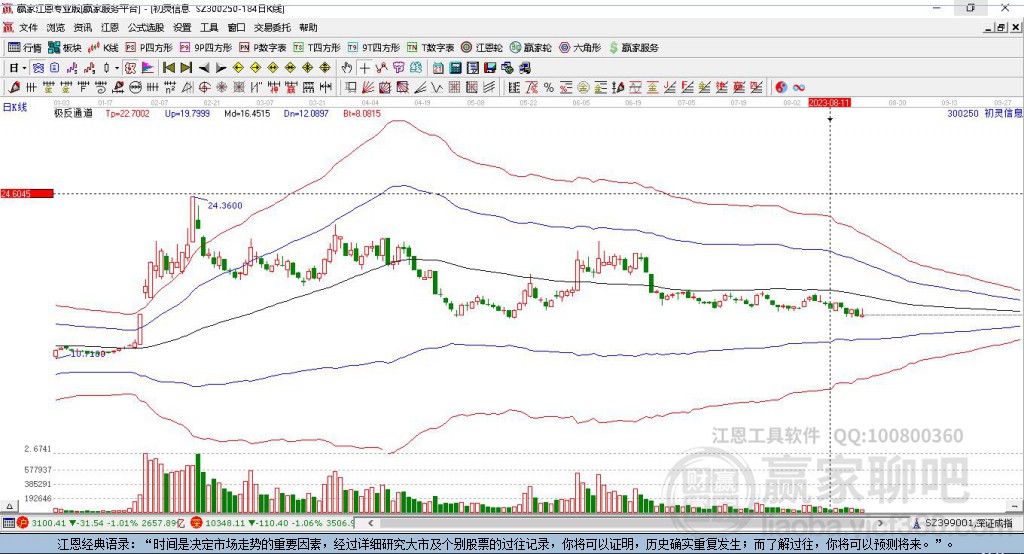Open the P数字表 tool
Screen dimensions: 1024x554
tap(263, 48)
